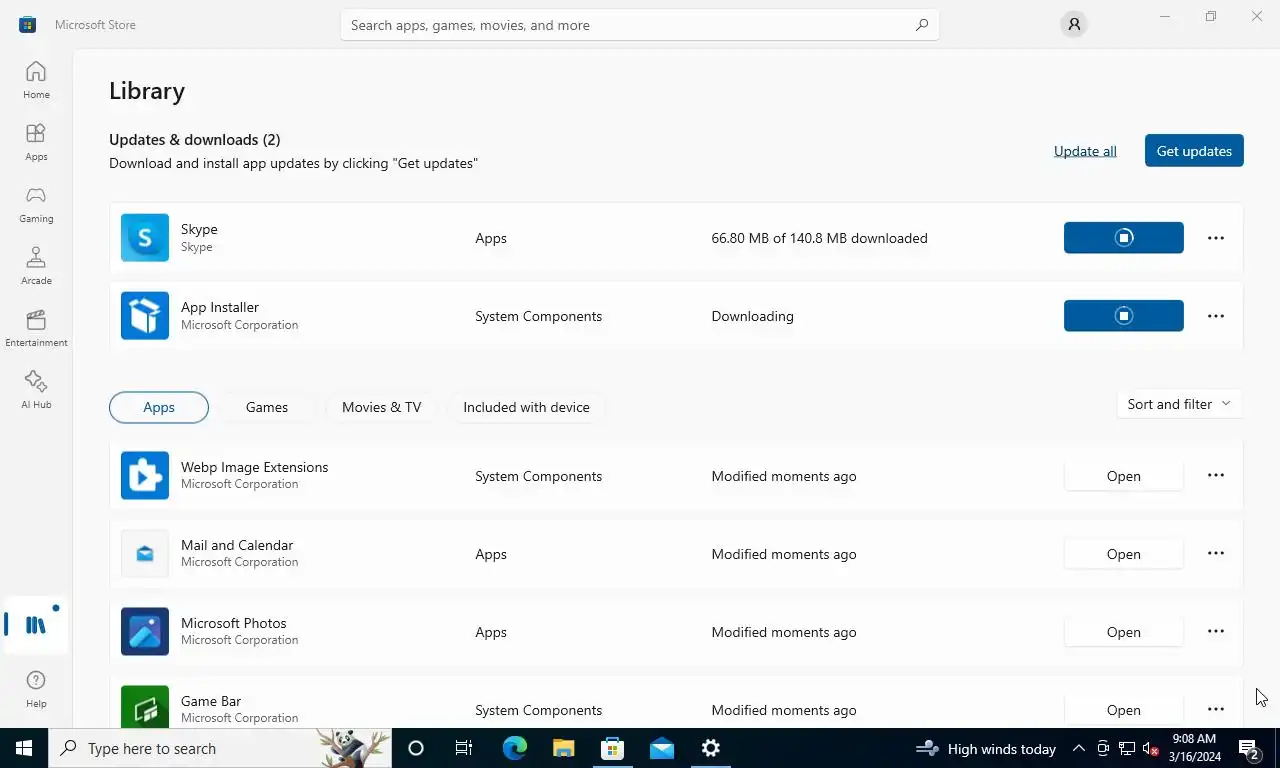The height and width of the screenshot is (768, 1280).
Task: Open Settings gear on taskbar
Action: (710, 748)
